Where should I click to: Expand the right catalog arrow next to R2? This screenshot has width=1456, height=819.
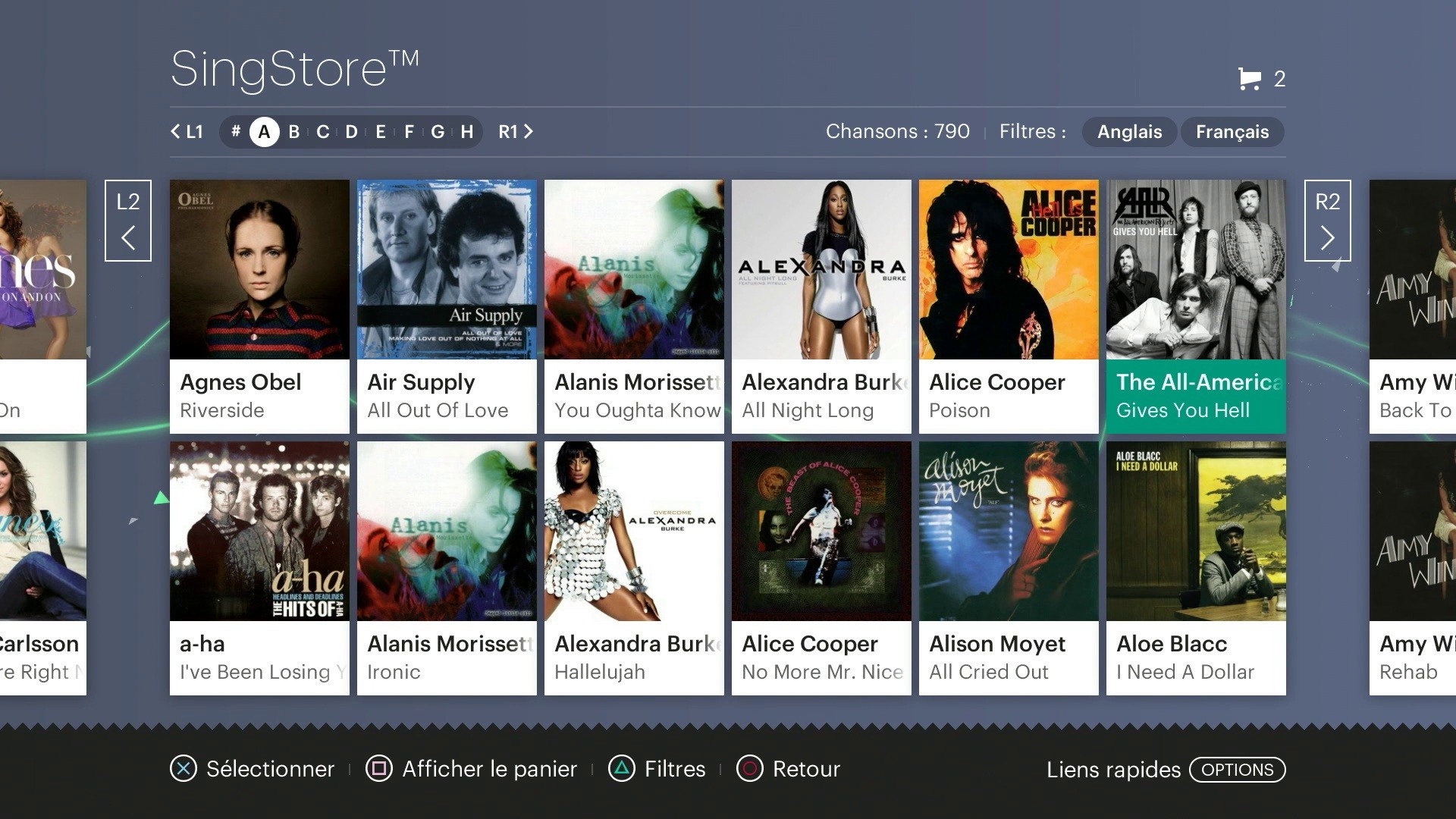tap(1326, 237)
